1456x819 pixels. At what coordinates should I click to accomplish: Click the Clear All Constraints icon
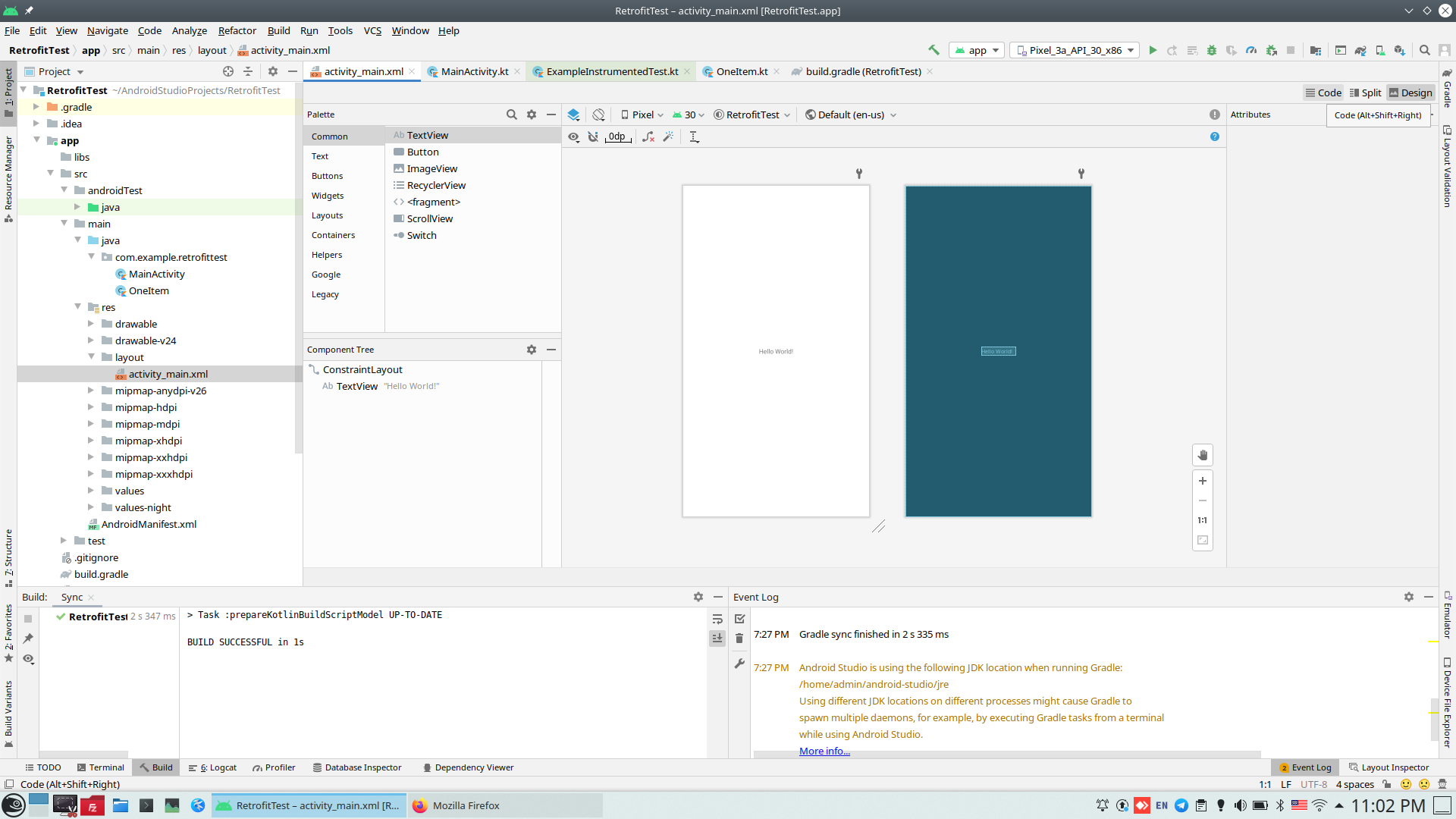648,137
